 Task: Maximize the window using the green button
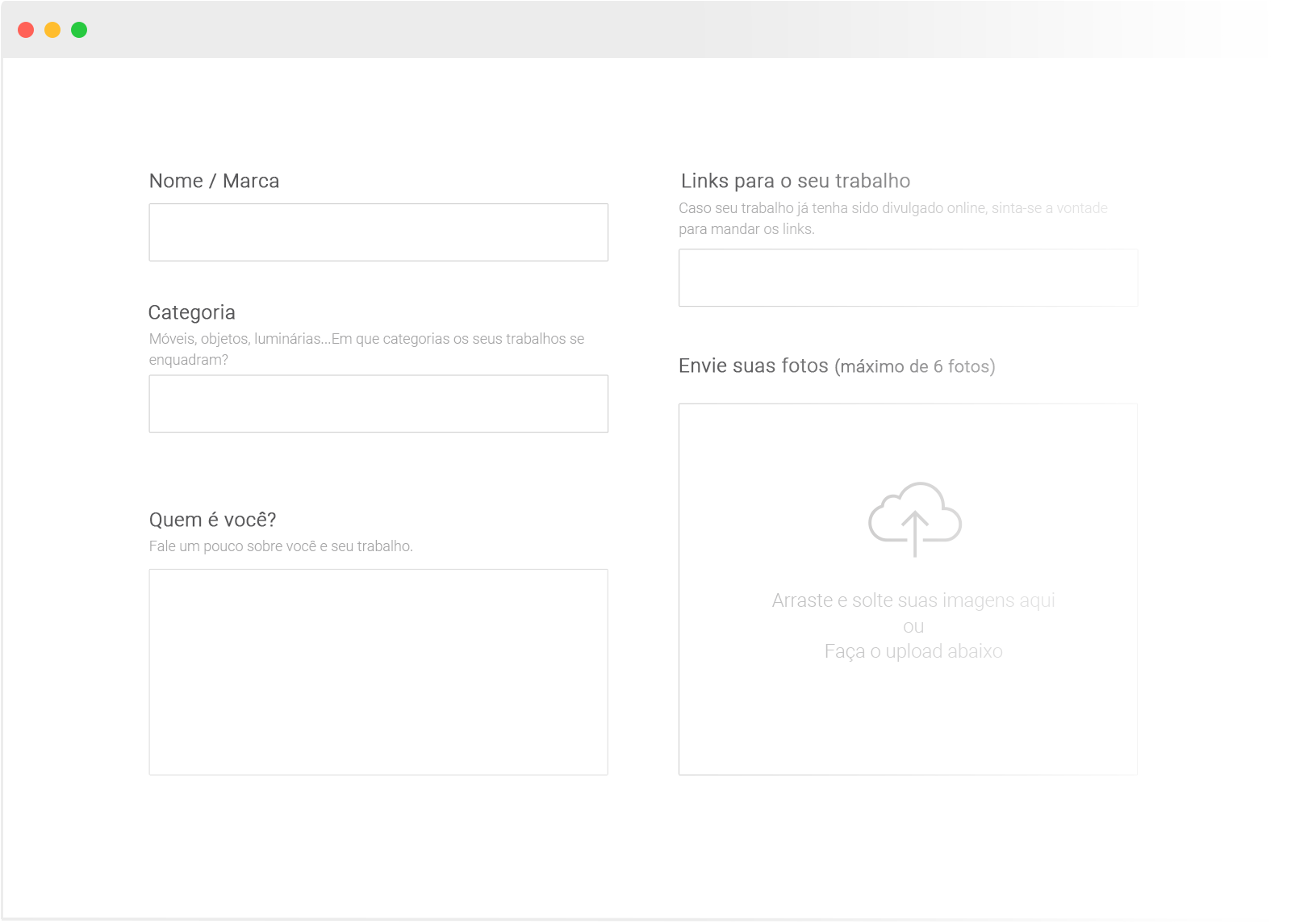pos(79,30)
